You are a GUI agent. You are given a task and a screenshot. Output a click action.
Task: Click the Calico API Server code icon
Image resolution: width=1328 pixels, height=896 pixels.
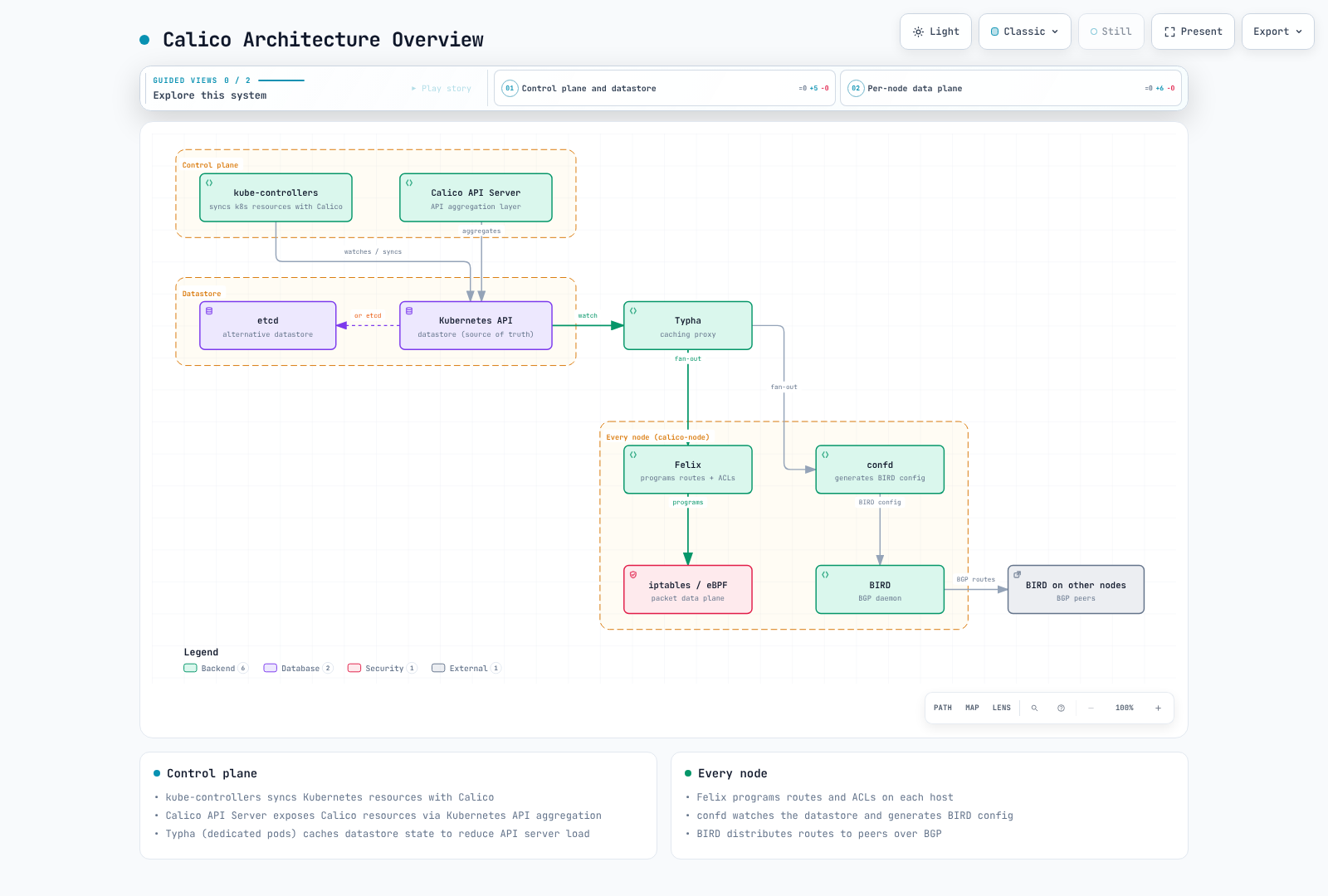[409, 183]
